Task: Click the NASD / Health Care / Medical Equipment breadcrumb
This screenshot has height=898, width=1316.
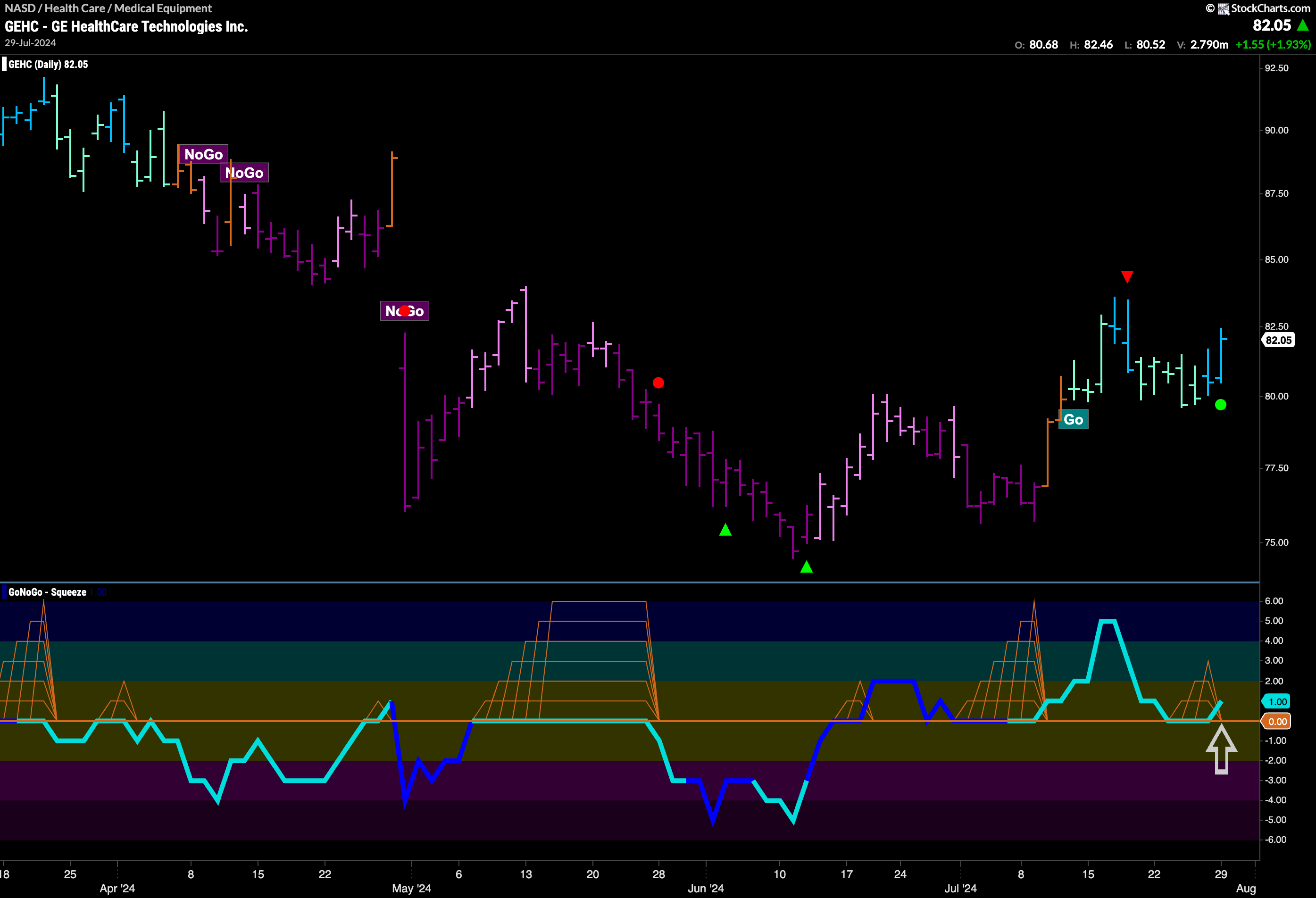Action: tap(108, 8)
